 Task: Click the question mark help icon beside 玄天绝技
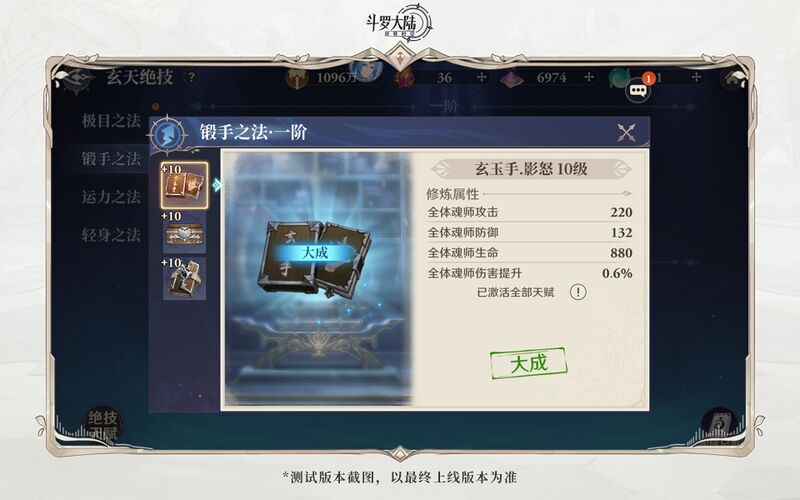click(x=191, y=78)
